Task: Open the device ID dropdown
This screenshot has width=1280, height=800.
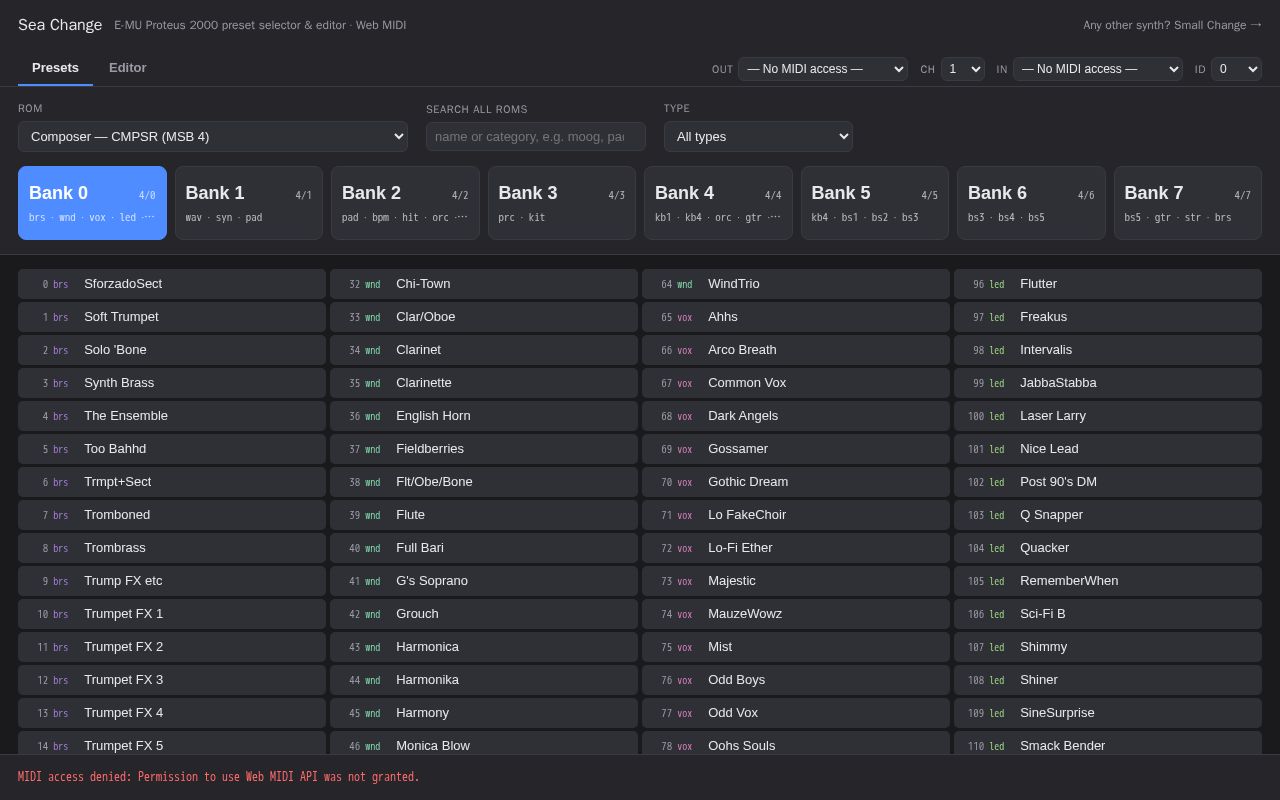Action: [1236, 69]
